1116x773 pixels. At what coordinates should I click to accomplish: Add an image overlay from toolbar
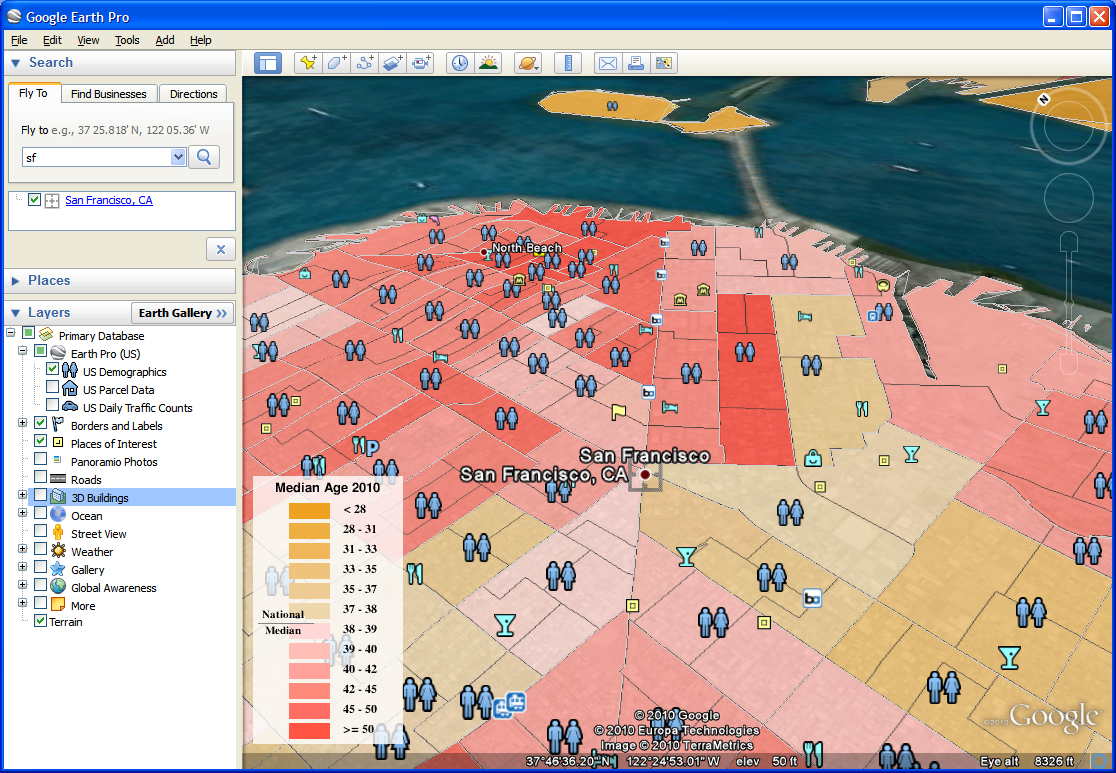click(392, 63)
